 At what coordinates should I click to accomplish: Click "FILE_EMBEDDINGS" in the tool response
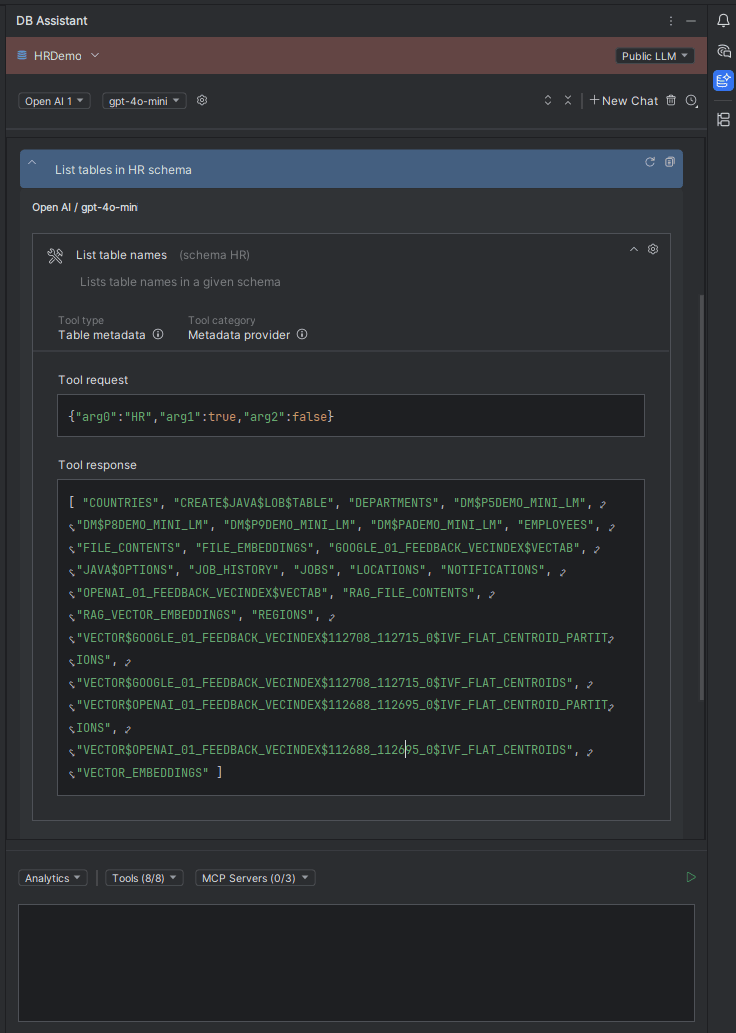click(255, 548)
